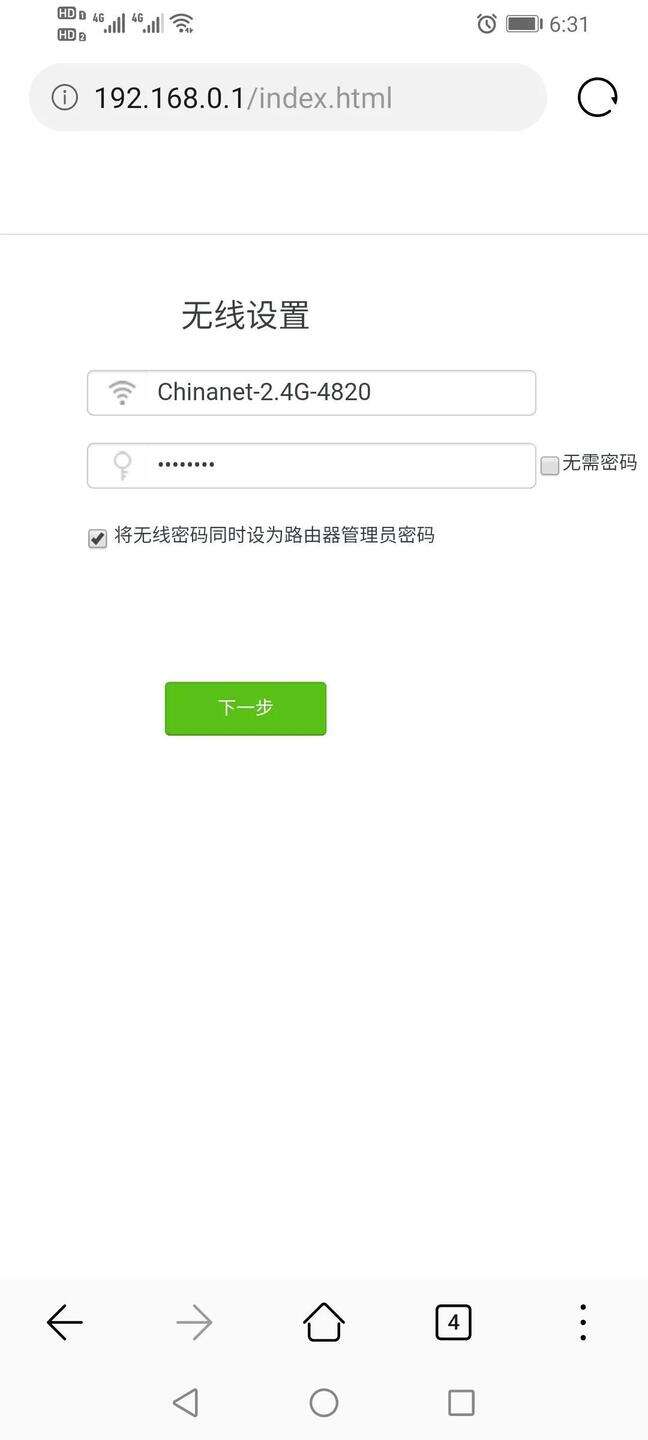Go back with the browser back arrow
The height and width of the screenshot is (1440, 648).
[x=65, y=1323]
